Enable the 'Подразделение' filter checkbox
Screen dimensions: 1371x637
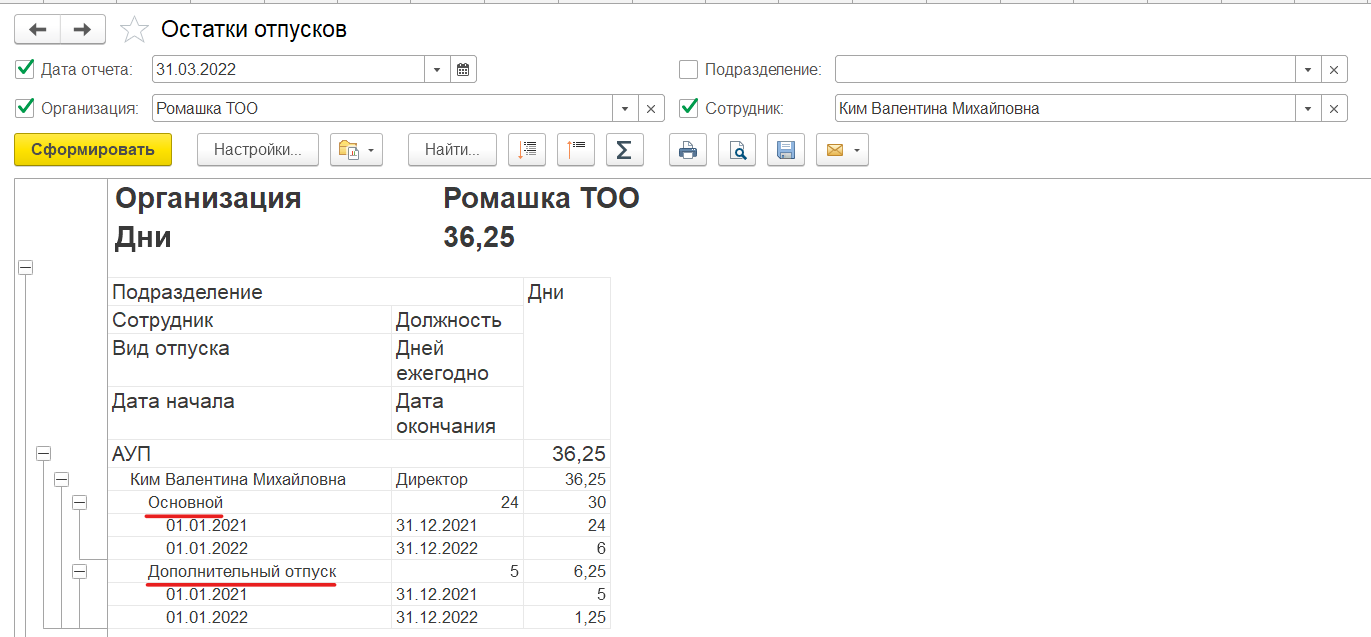coord(688,70)
